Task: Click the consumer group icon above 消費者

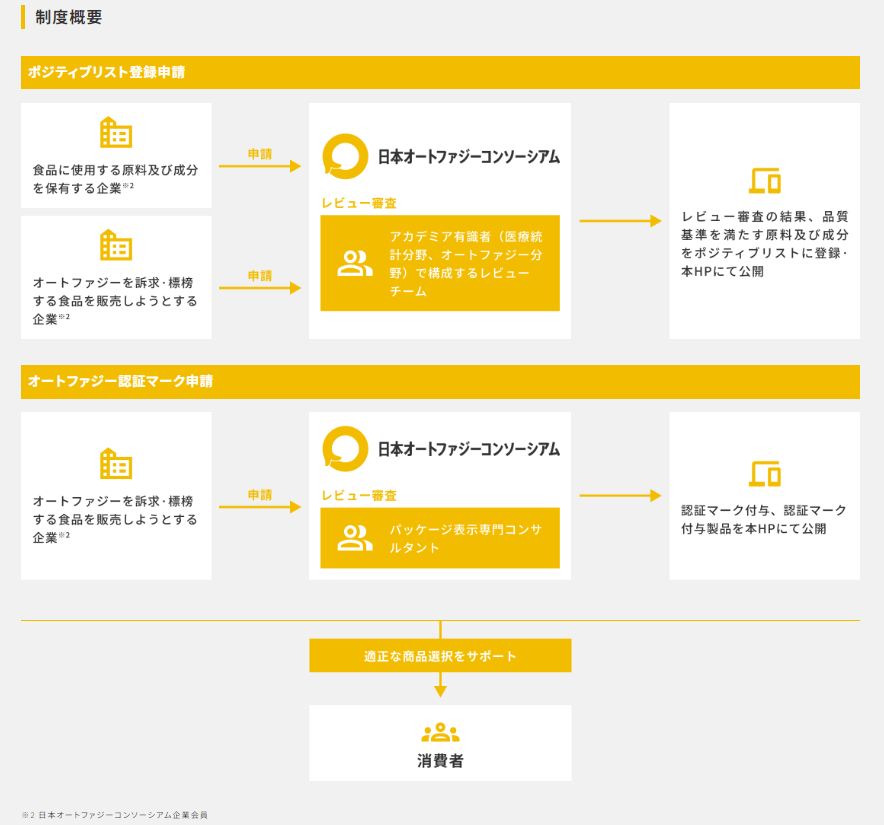Action: (440, 733)
